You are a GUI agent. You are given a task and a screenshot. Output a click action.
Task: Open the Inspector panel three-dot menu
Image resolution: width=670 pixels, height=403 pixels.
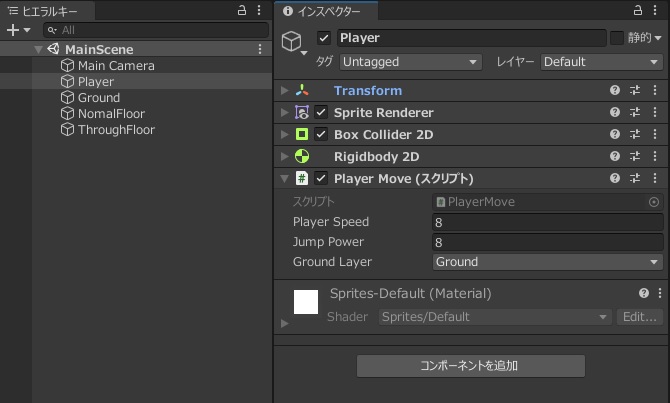(655, 10)
